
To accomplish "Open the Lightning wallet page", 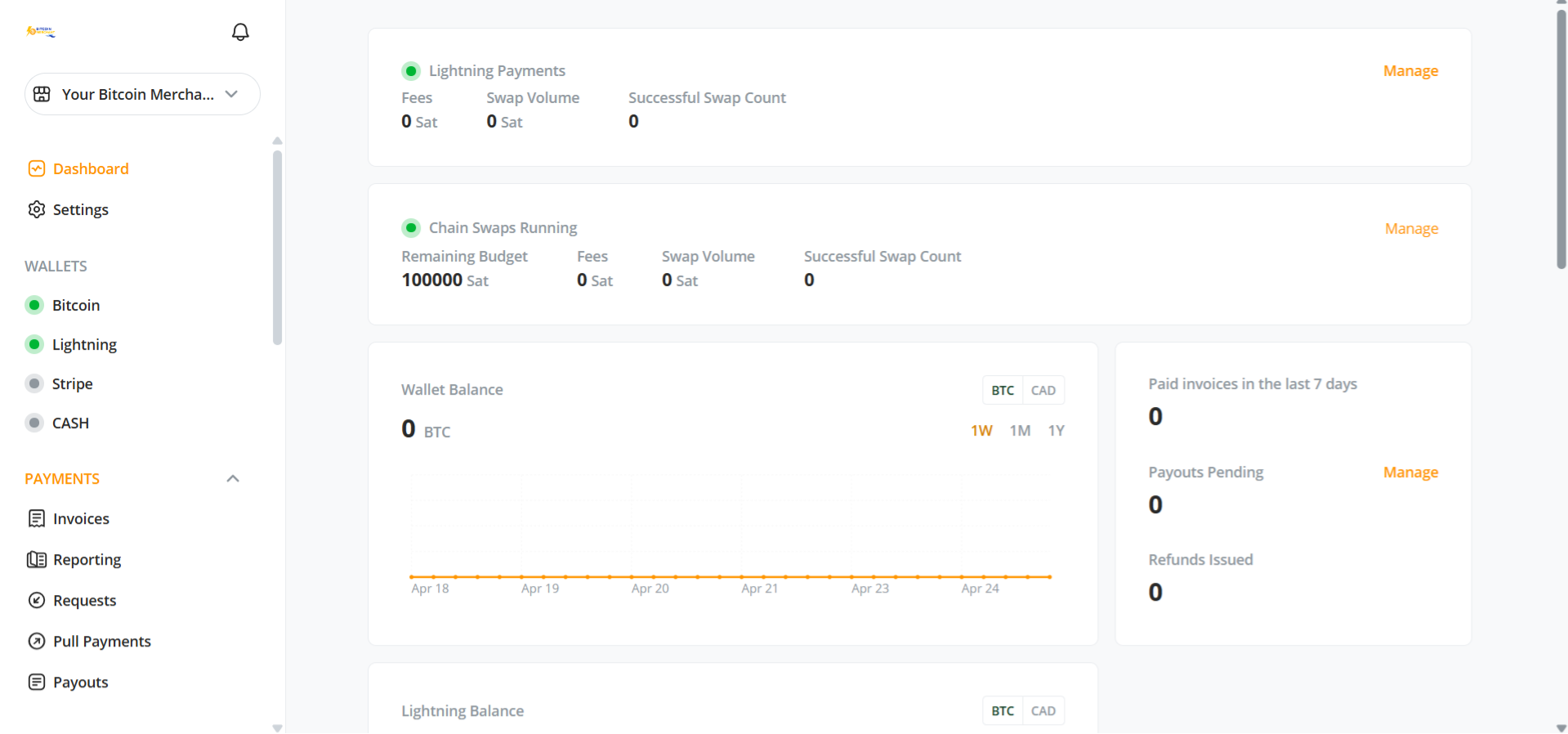I will tap(84, 344).
